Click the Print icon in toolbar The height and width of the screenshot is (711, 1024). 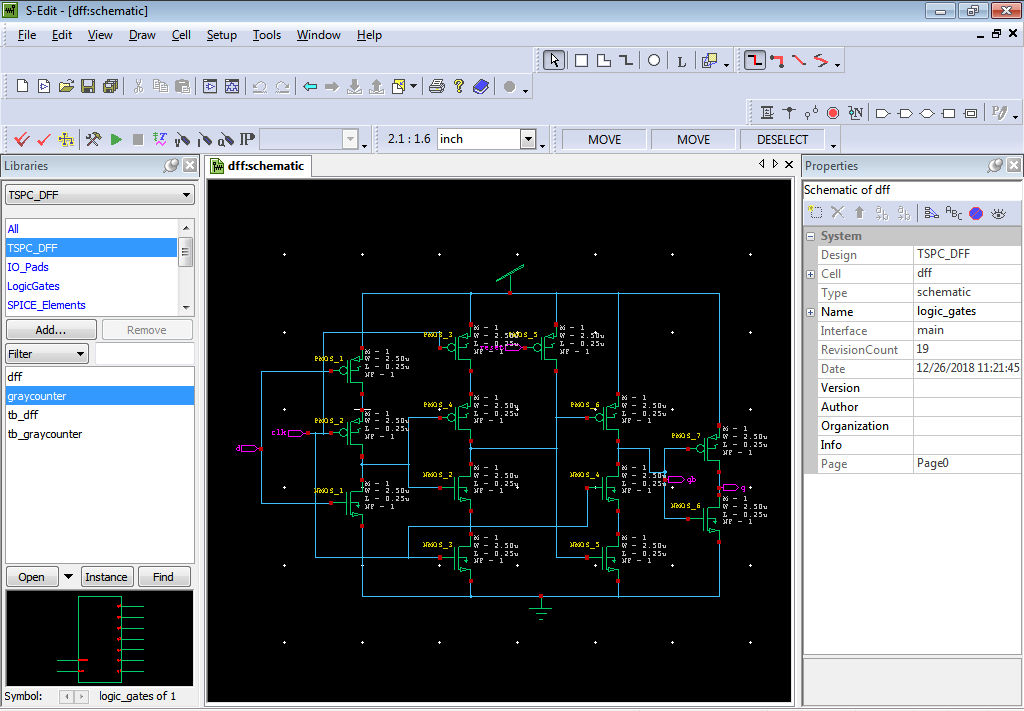[437, 86]
